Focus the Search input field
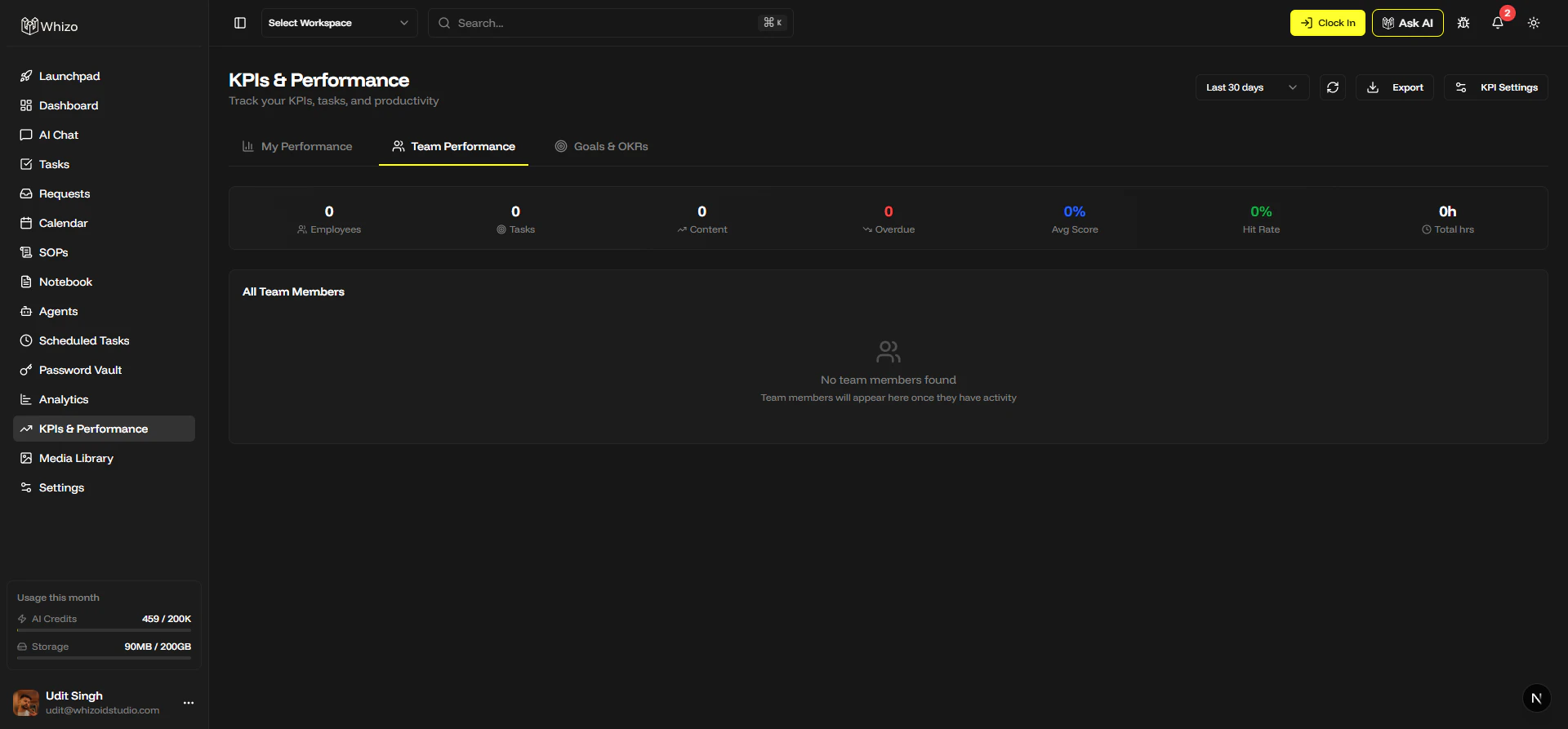Image resolution: width=1568 pixels, height=729 pixels. [x=610, y=23]
